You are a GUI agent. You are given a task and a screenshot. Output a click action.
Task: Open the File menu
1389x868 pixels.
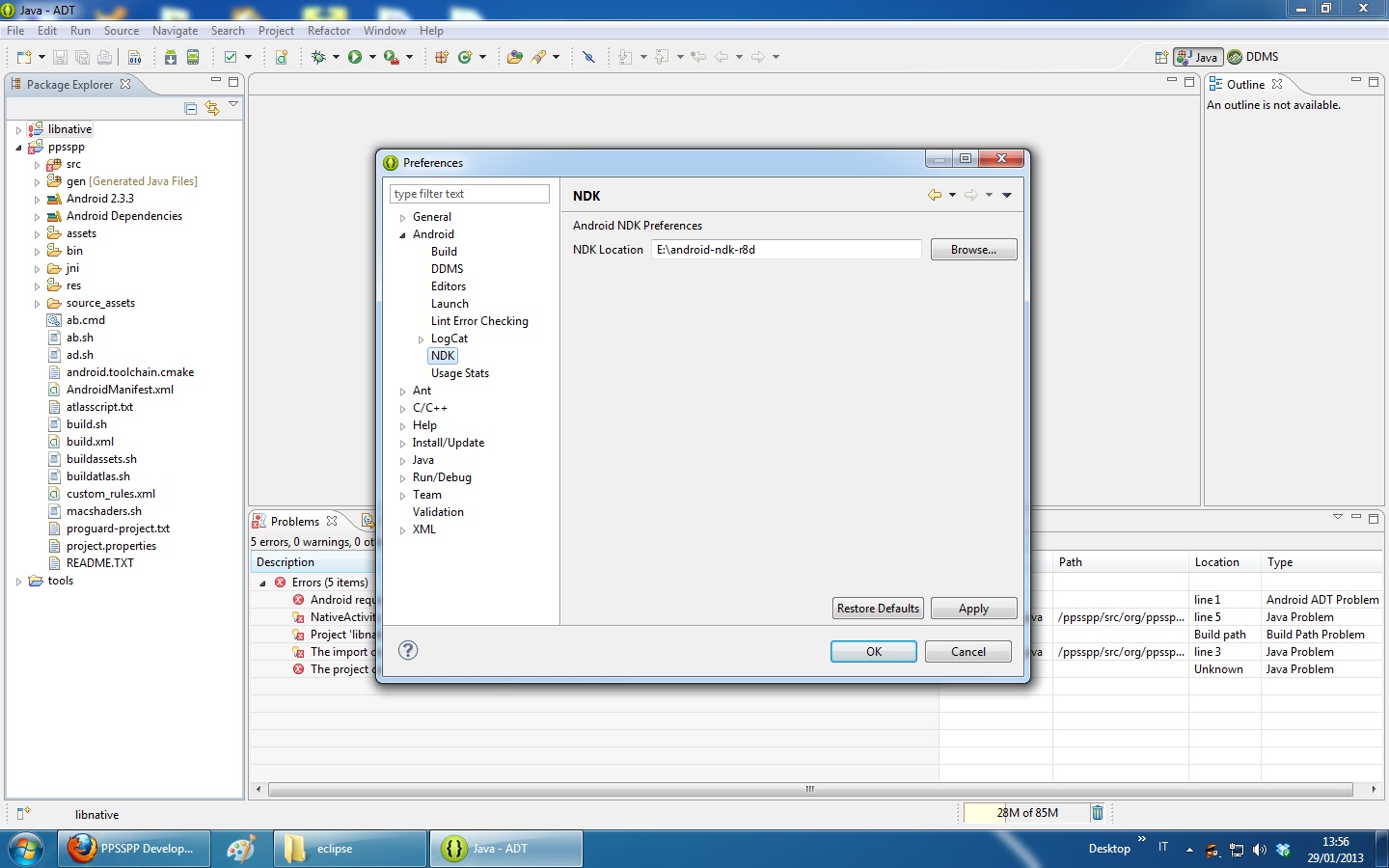15,31
